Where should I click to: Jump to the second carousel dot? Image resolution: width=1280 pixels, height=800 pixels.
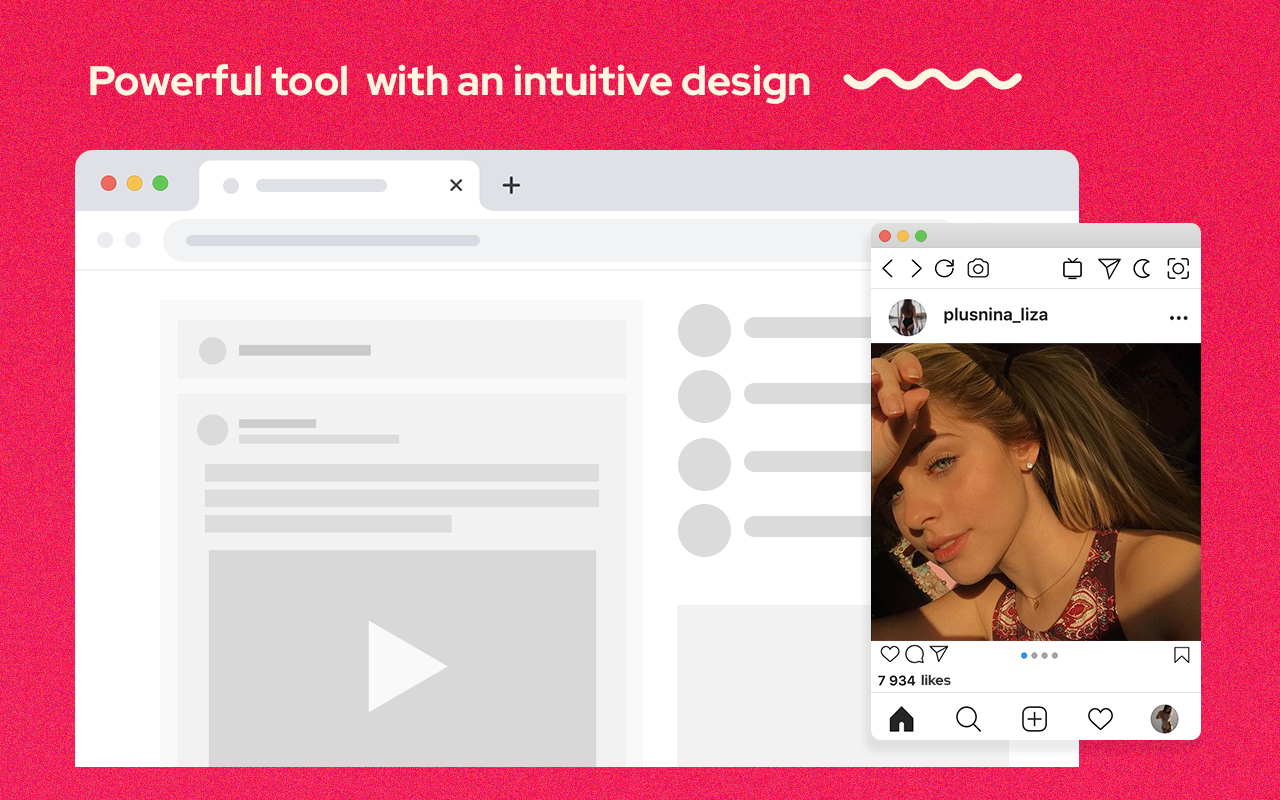[x=1034, y=656]
